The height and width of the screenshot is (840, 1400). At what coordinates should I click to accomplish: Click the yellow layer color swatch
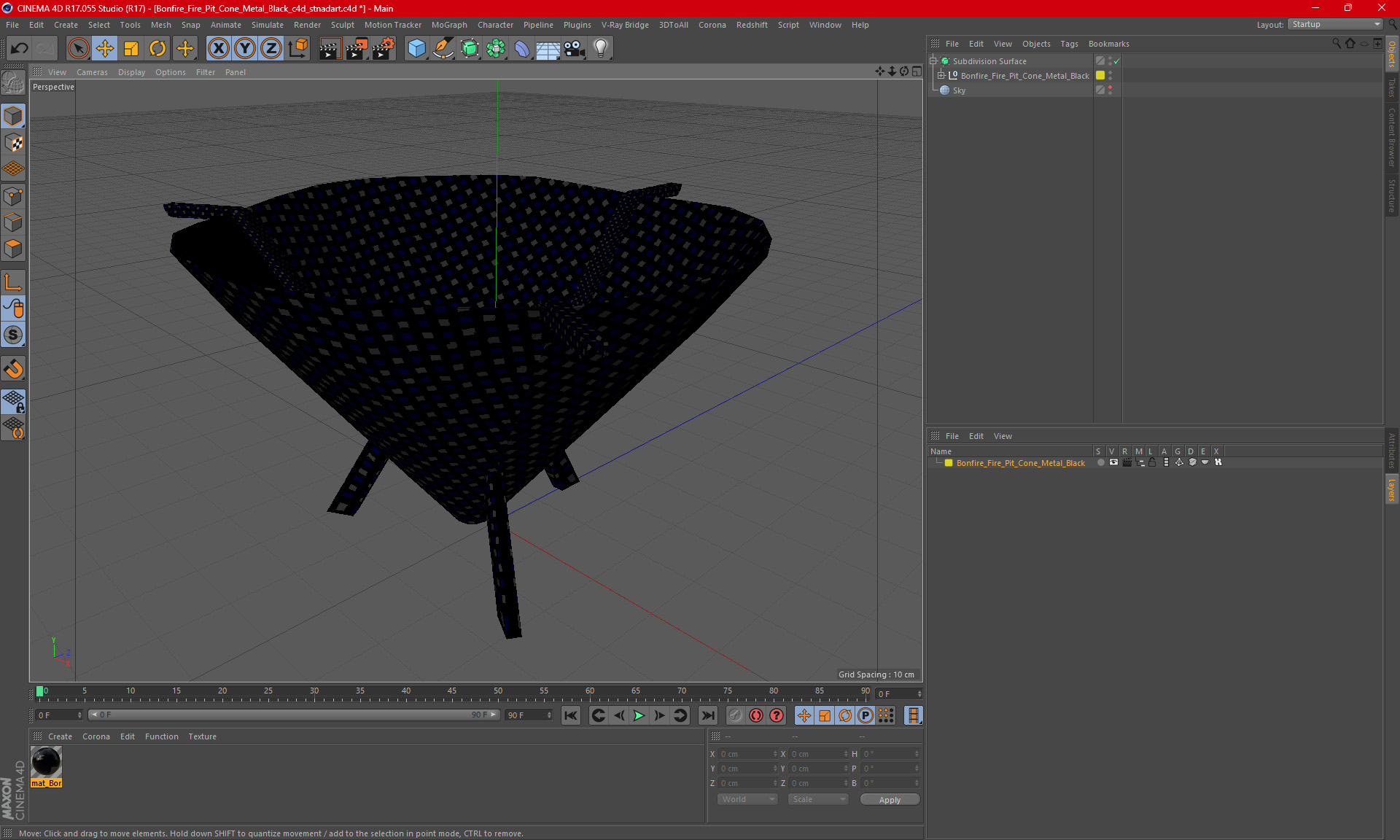pyautogui.click(x=949, y=463)
